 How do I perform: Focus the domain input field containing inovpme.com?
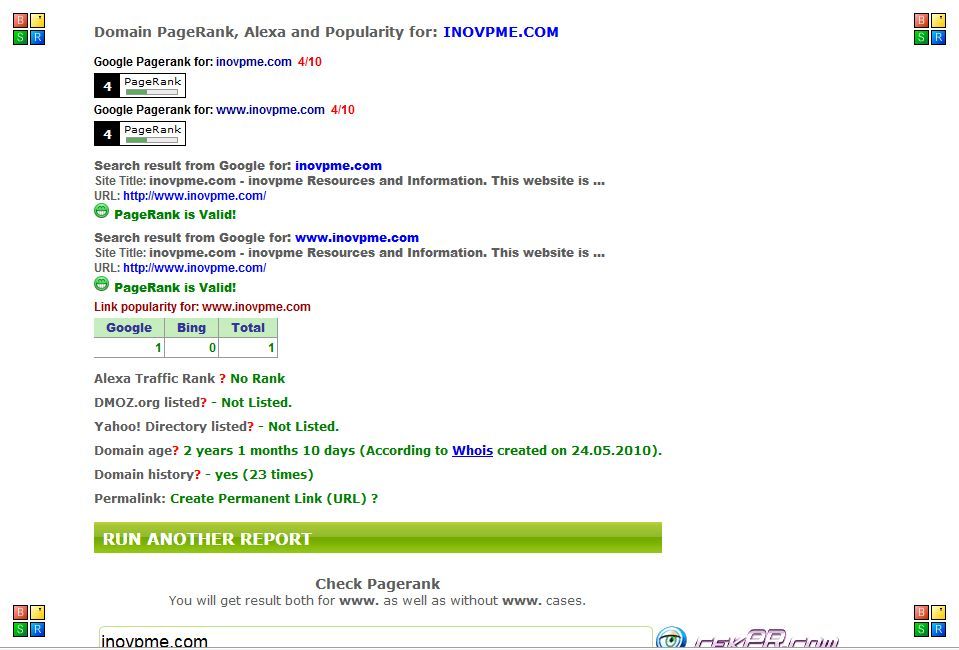pos(376,638)
